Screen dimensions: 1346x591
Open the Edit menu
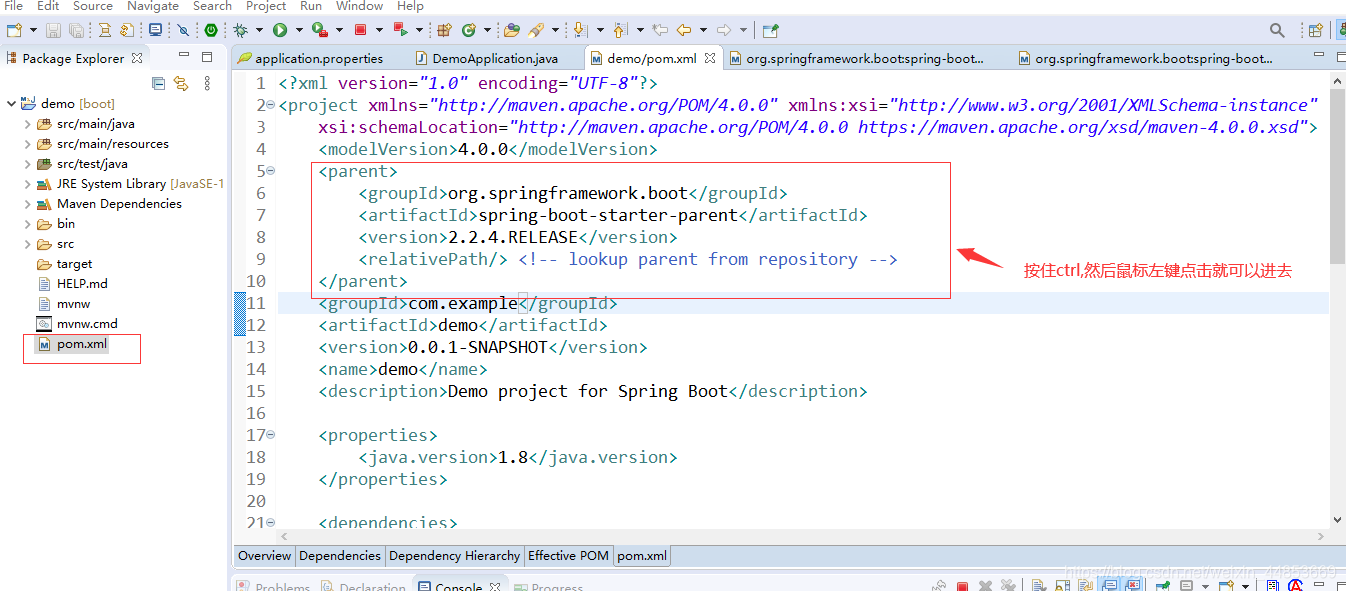48,6
